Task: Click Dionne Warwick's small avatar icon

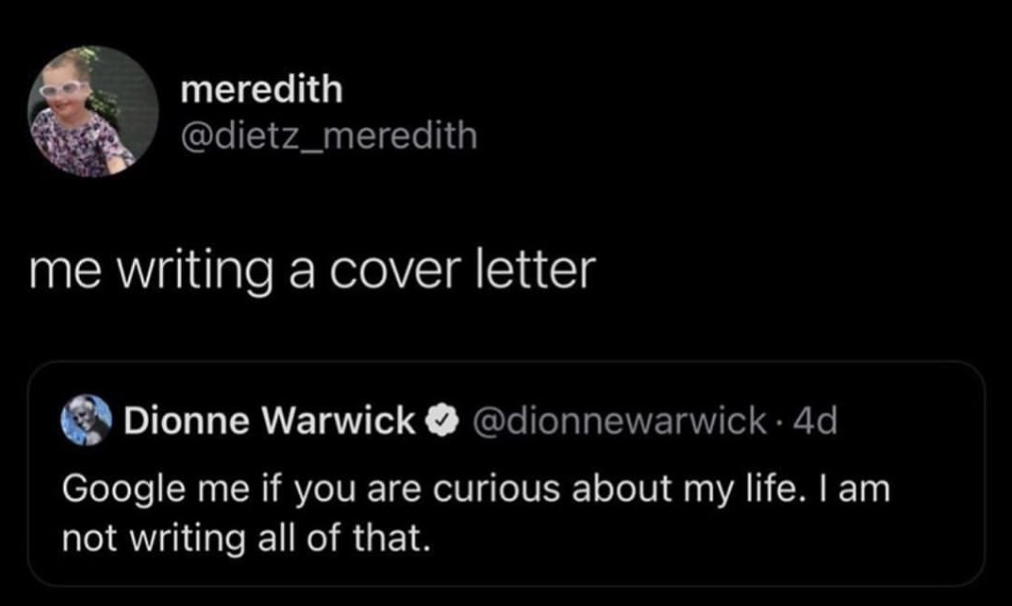Action: 86,421
